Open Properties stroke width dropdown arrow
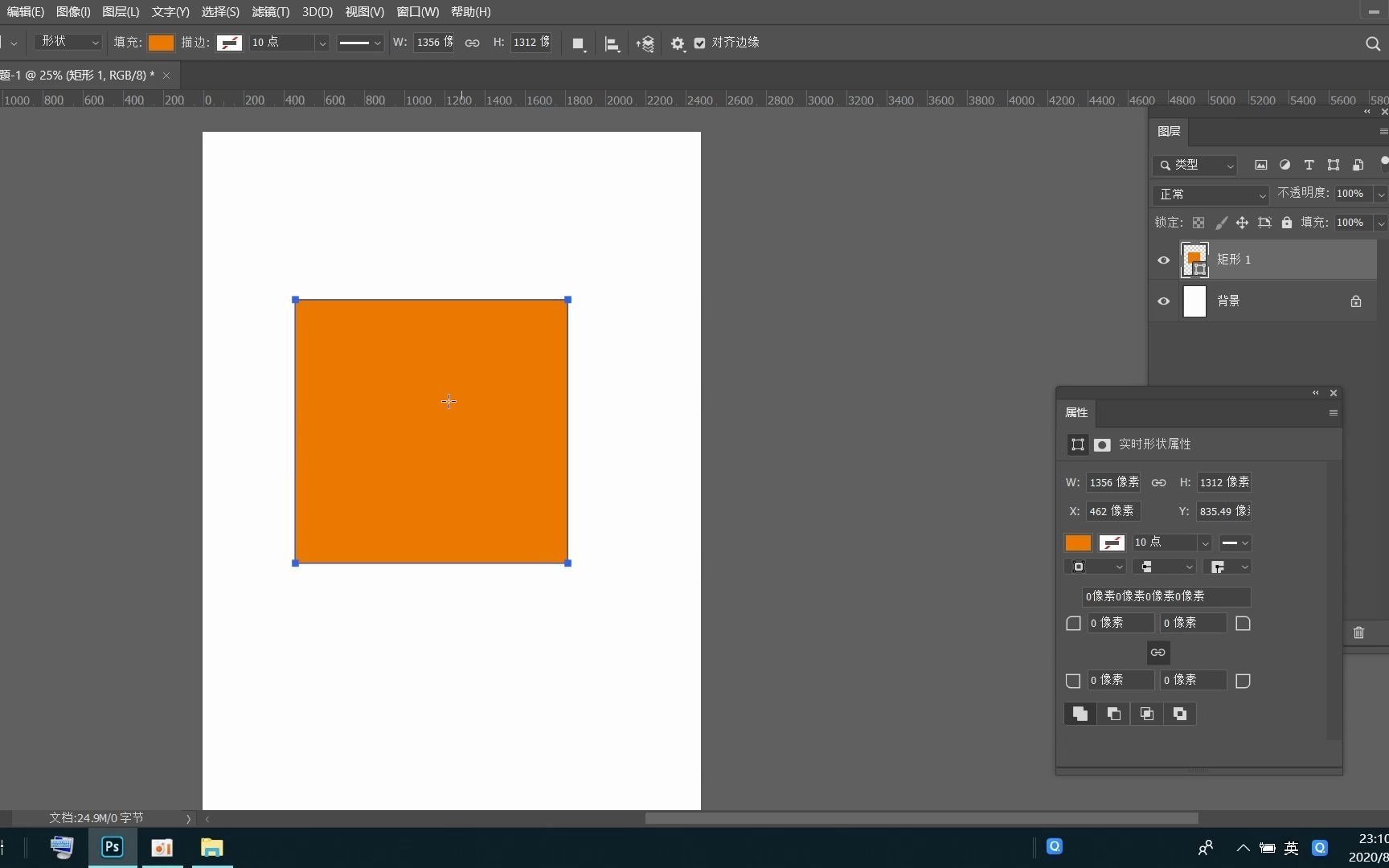This screenshot has height=868, width=1389. [x=1204, y=543]
